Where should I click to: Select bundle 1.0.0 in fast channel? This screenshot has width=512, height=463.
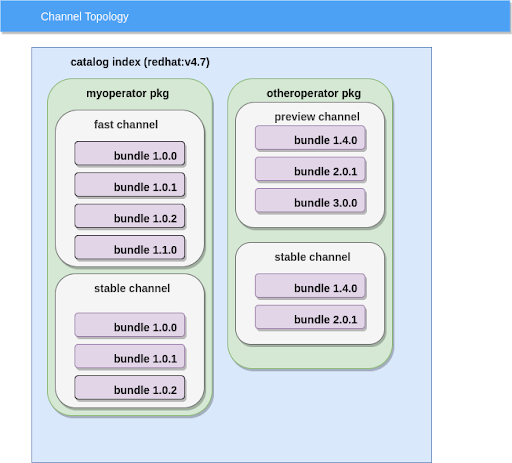pos(130,153)
